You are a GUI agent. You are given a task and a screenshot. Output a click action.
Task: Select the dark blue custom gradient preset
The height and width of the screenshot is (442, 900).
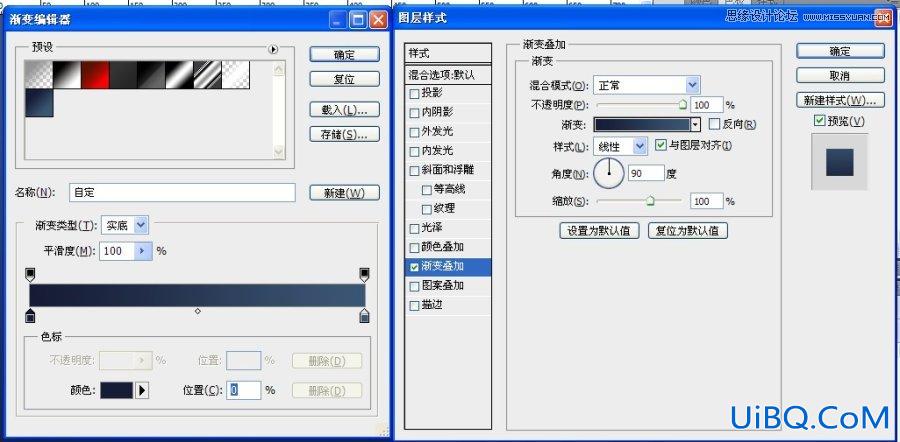39,103
